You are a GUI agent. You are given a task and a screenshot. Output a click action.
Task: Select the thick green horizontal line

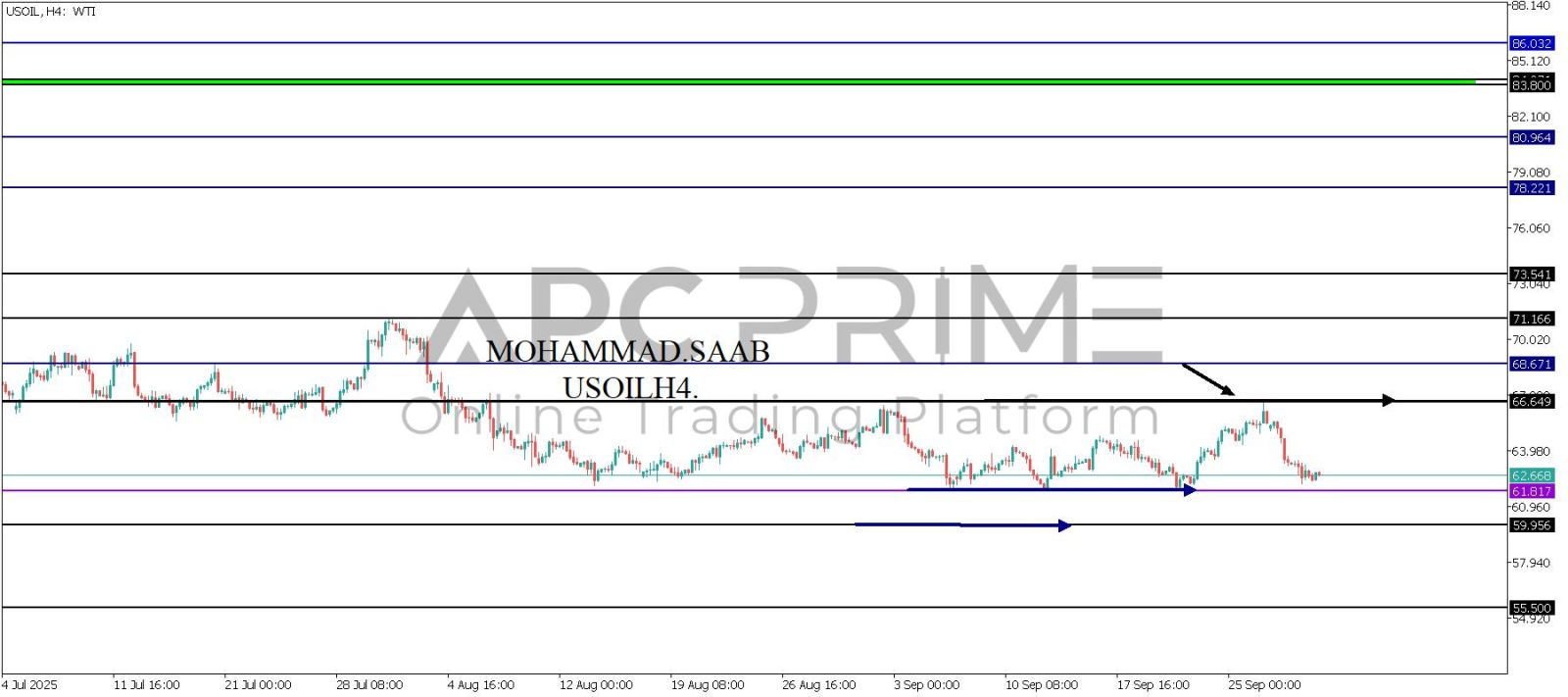[735, 81]
